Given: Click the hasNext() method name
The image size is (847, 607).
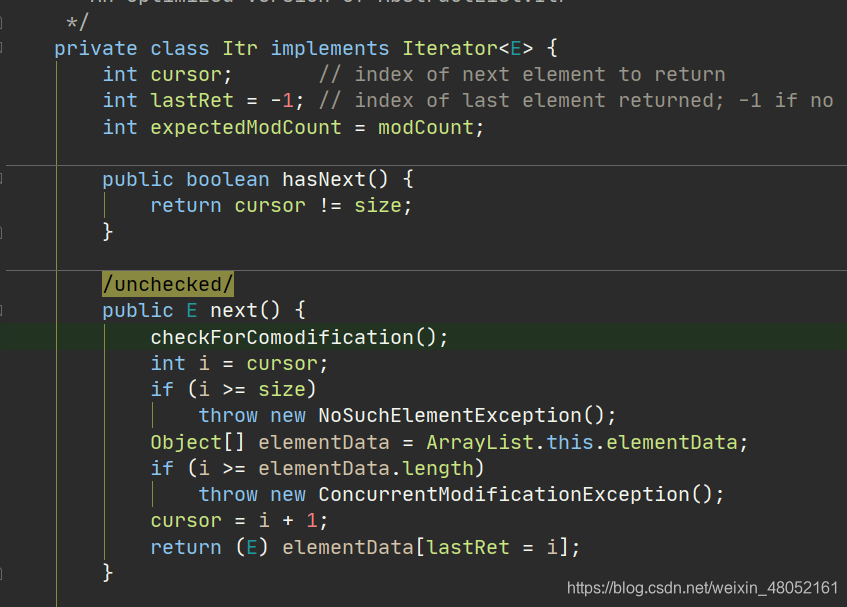Looking at the screenshot, I should click(335, 179).
